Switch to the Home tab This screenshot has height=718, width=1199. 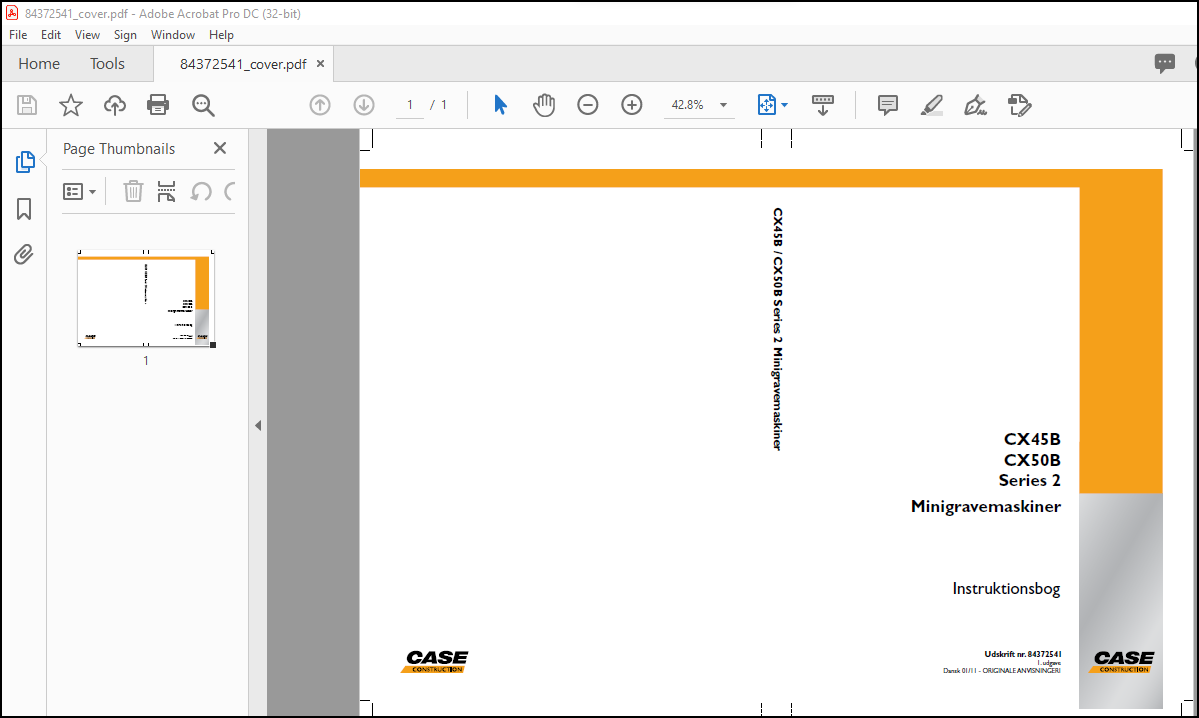pos(39,63)
